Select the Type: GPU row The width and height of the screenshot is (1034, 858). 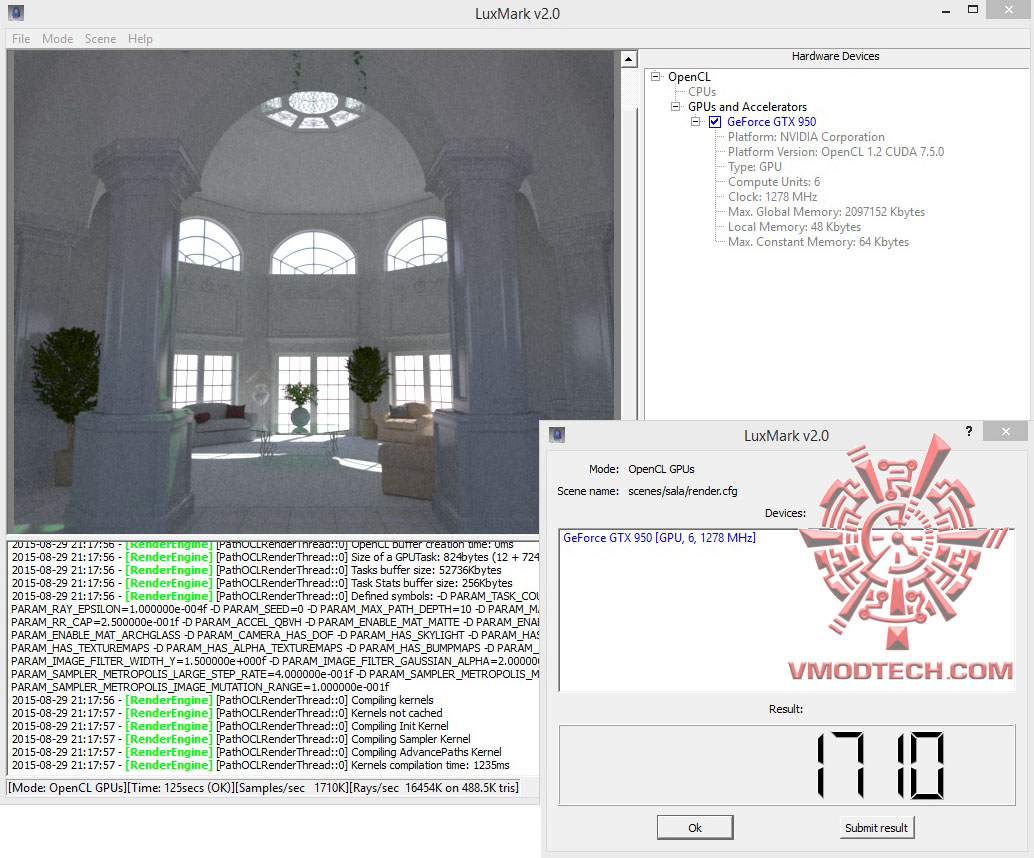click(754, 167)
